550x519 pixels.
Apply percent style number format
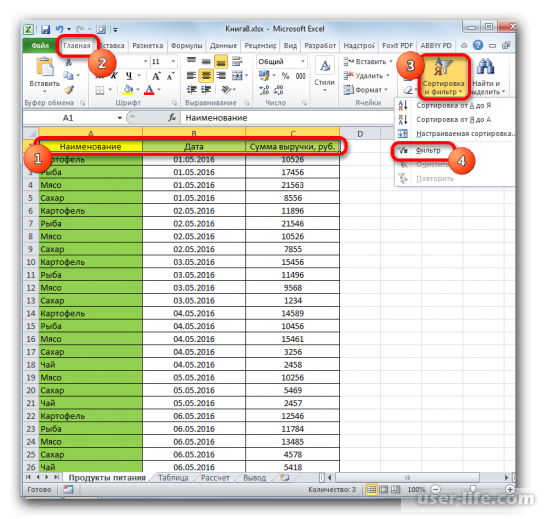pyautogui.click(x=286, y=76)
